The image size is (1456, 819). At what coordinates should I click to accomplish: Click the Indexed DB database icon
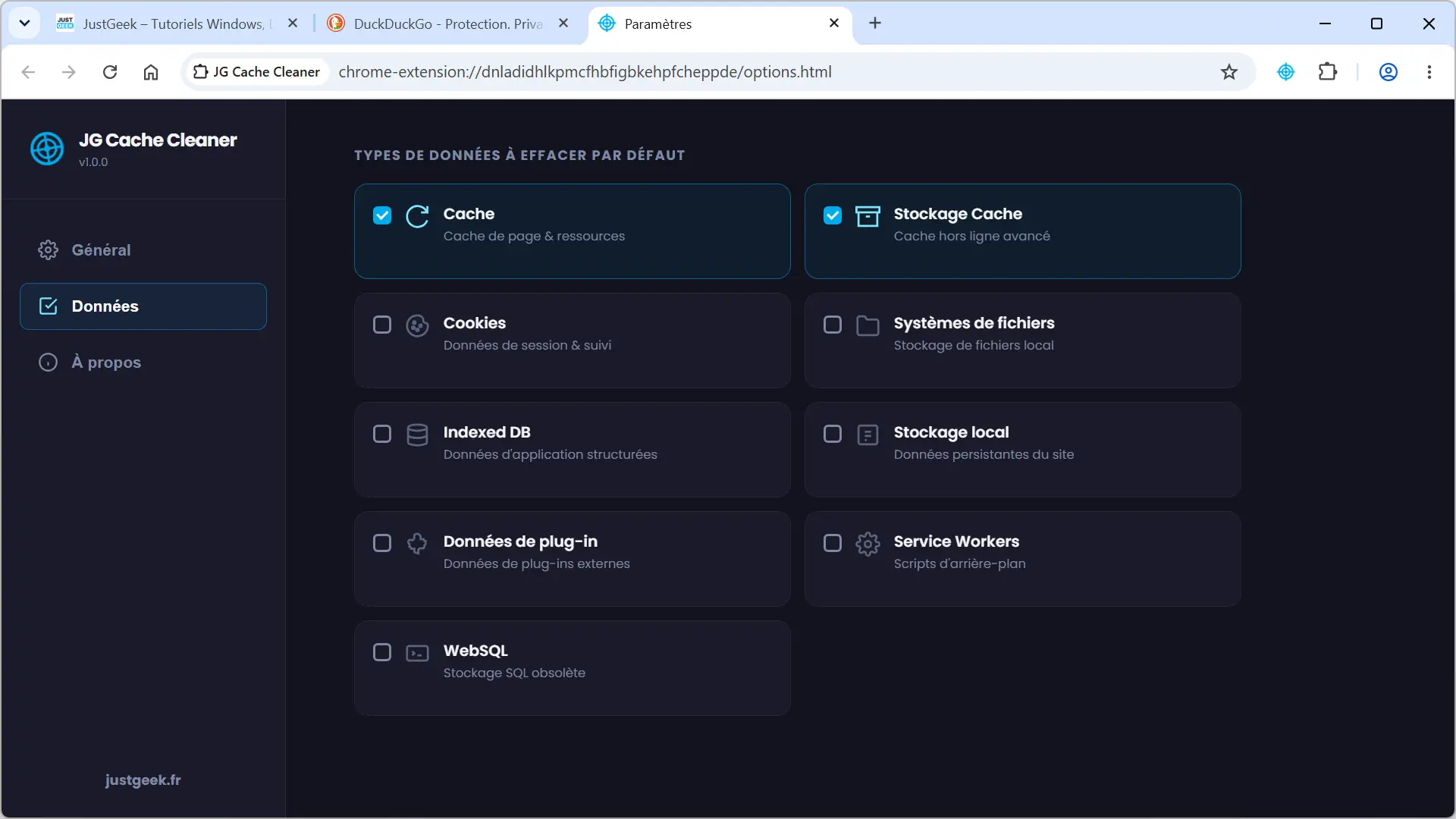click(417, 435)
